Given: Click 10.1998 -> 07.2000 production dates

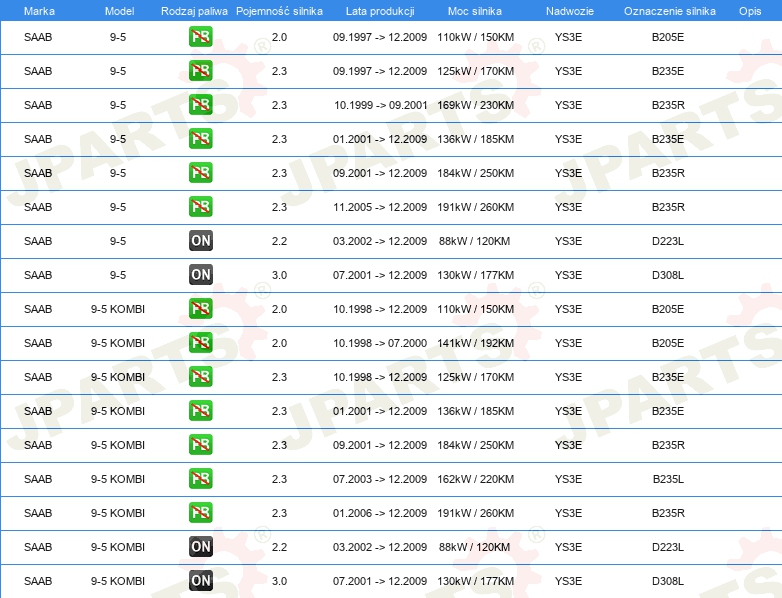Looking at the screenshot, I should click(x=380, y=343).
